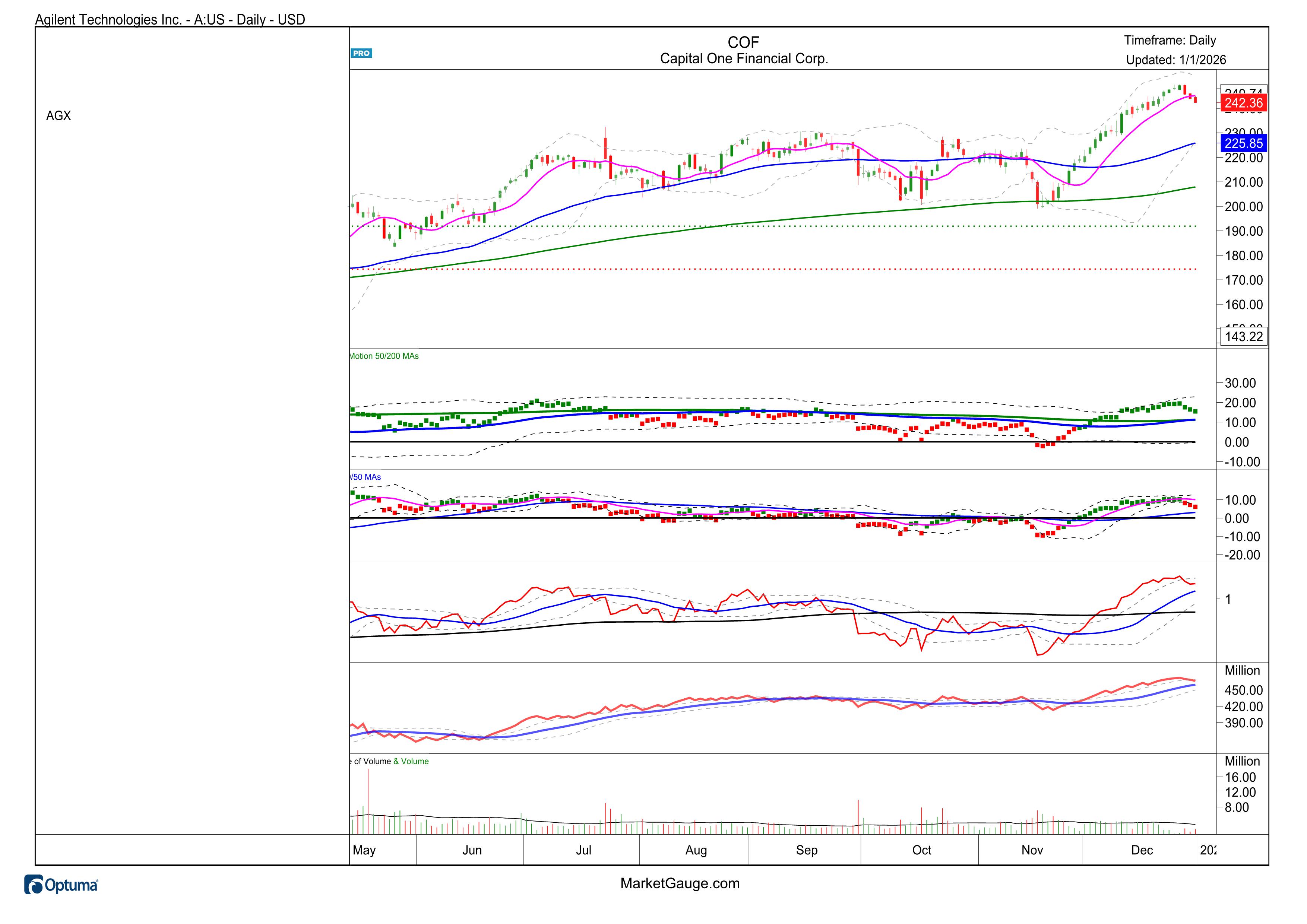Click the Motion 50/200 MAs panel label
Image resolution: width=1307 pixels, height=924 pixels.
click(384, 356)
